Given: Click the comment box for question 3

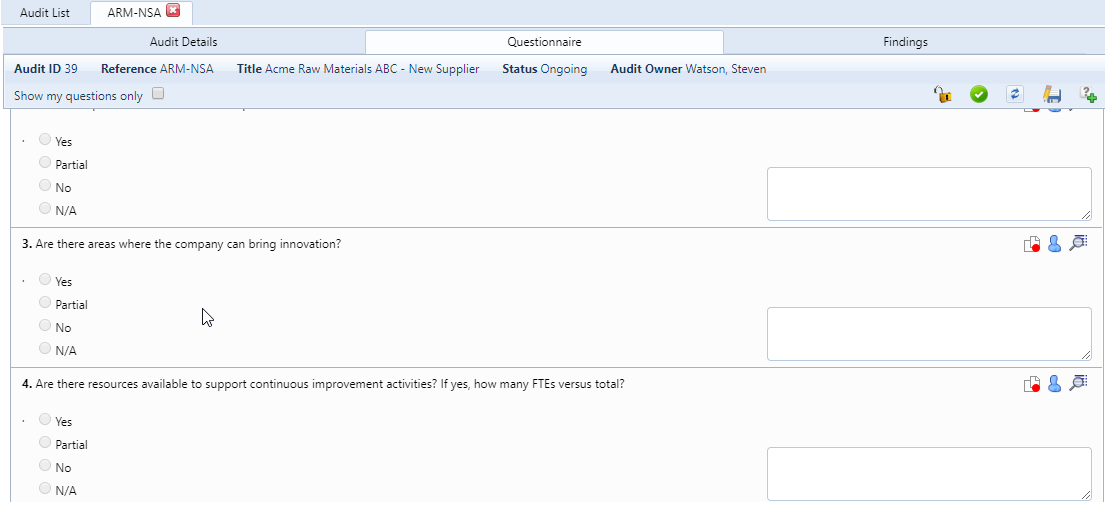Looking at the screenshot, I should tap(929, 334).
